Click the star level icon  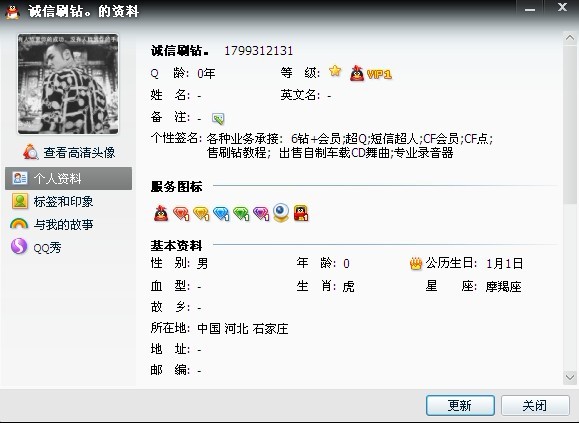pyautogui.click(x=335, y=70)
